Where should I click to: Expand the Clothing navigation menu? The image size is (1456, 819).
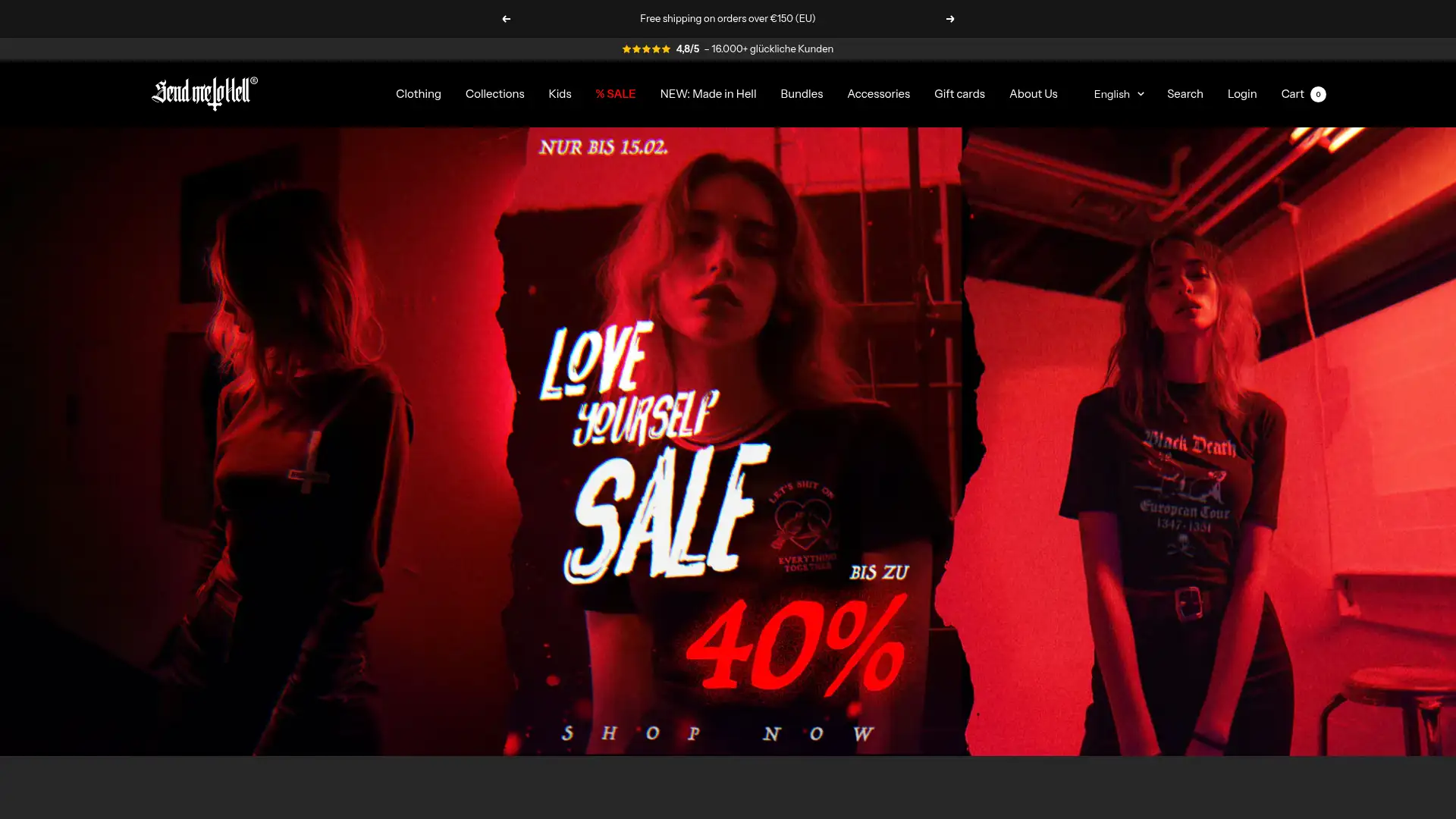coord(418,94)
